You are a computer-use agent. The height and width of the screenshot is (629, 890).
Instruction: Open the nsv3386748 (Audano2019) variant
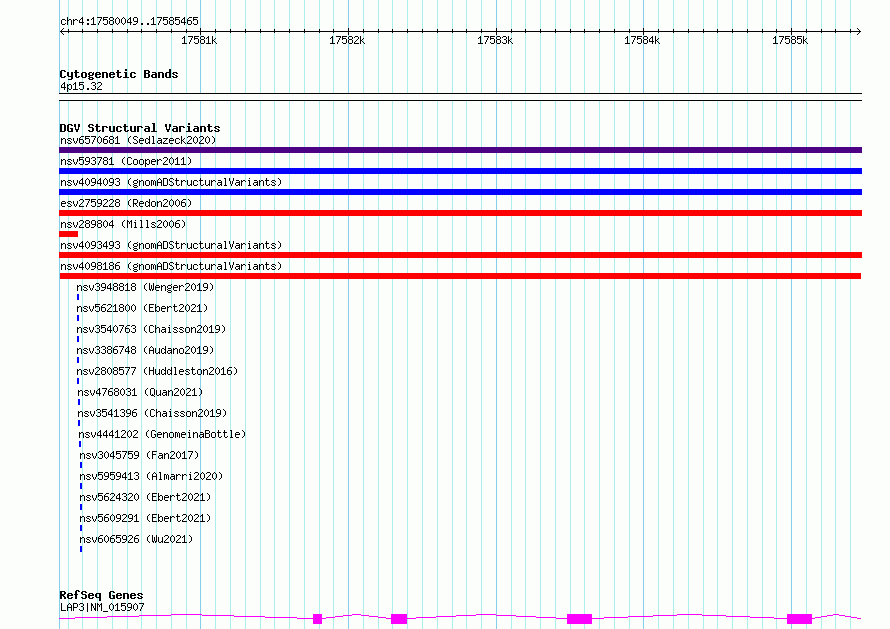pyautogui.click(x=145, y=350)
